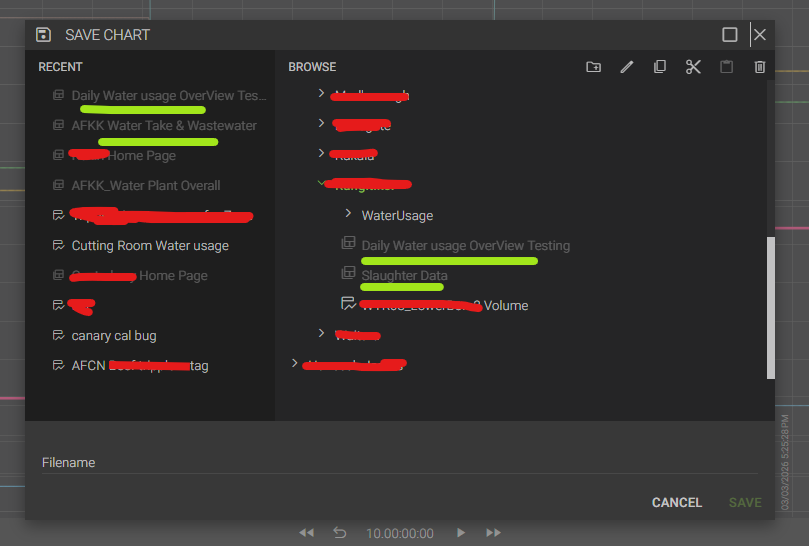
Task: Expand the bottom-most top-level folder
Action: tap(295, 363)
